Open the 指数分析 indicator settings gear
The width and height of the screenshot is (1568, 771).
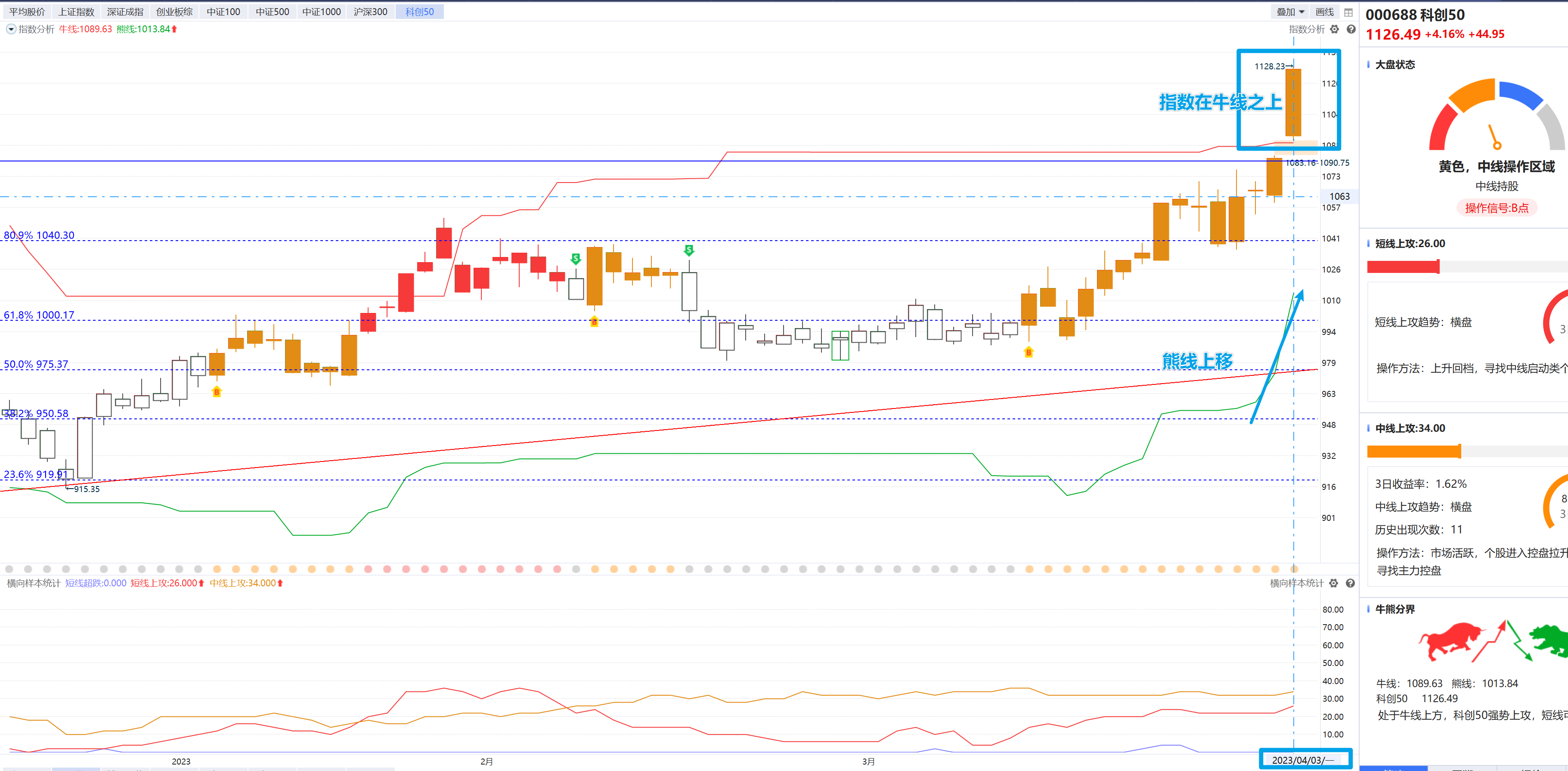(x=1334, y=29)
